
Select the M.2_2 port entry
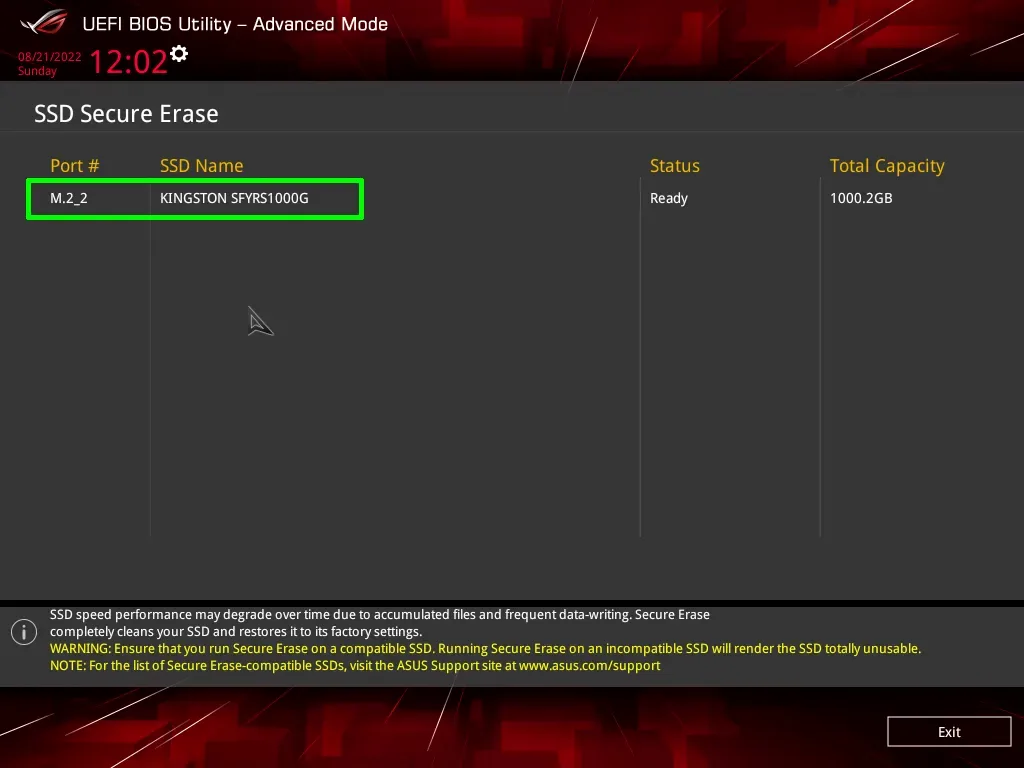[x=69, y=198]
